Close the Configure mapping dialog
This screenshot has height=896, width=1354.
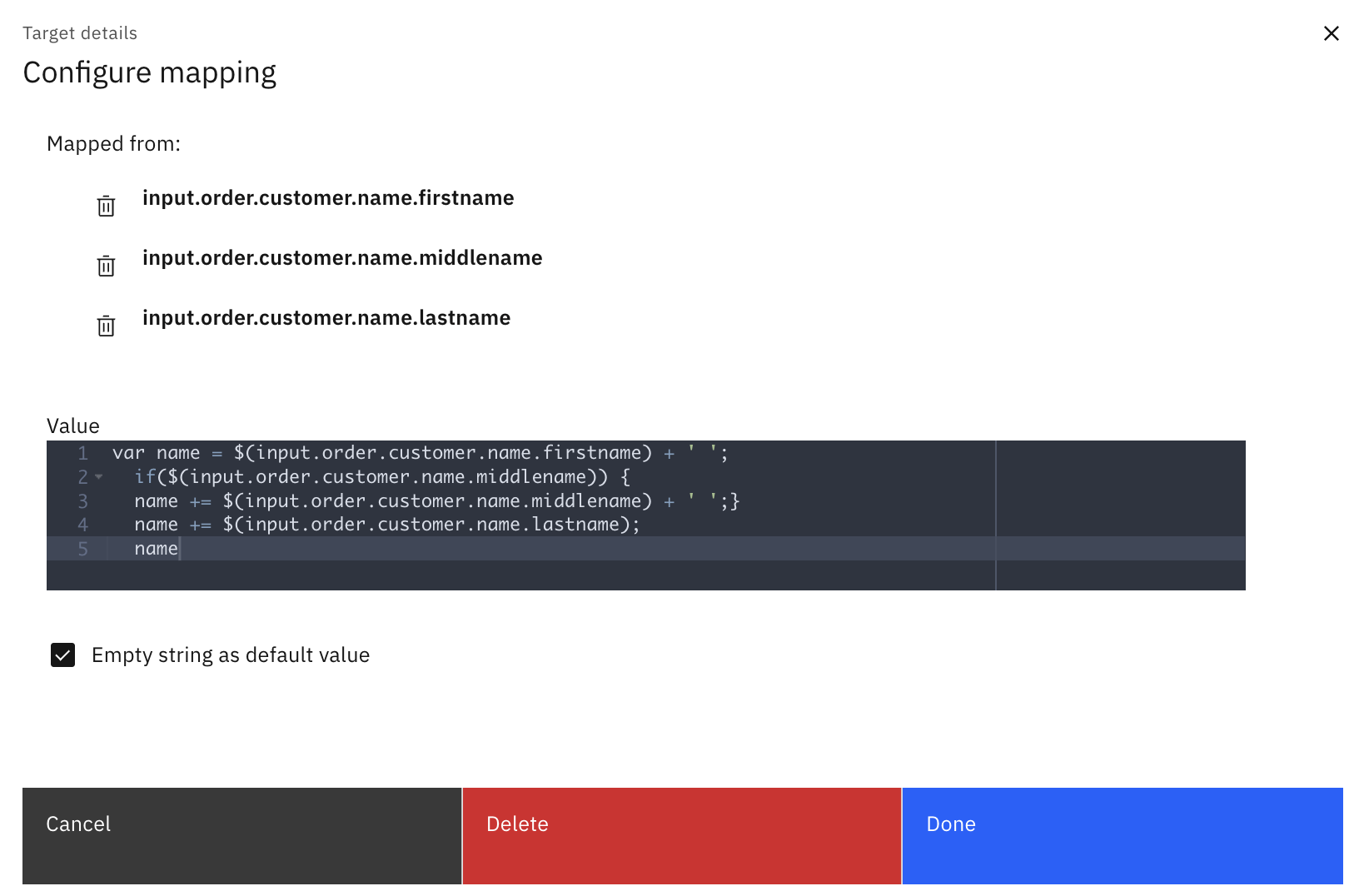point(1331,33)
